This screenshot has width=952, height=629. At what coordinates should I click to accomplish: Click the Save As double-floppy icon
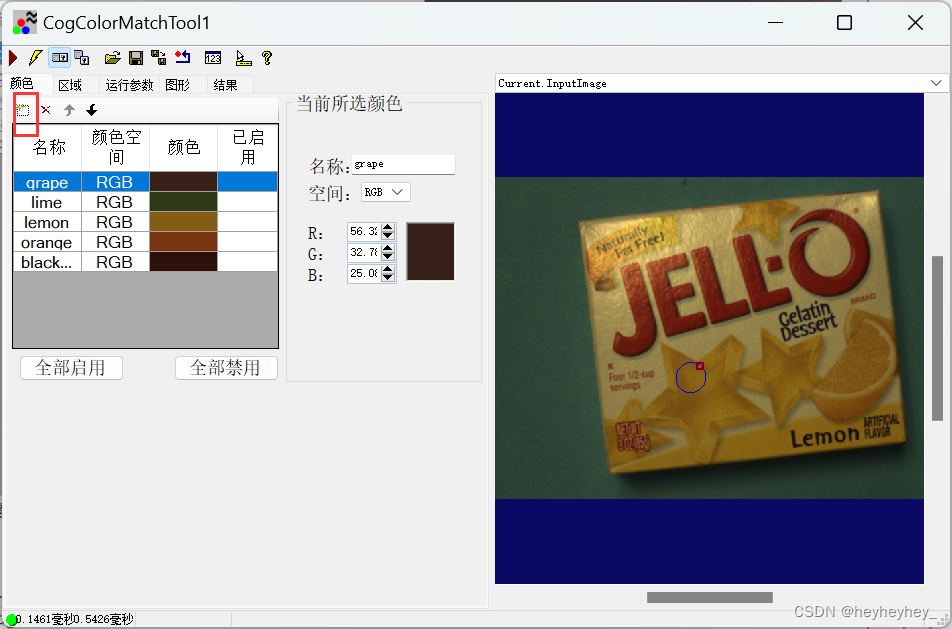(158, 58)
